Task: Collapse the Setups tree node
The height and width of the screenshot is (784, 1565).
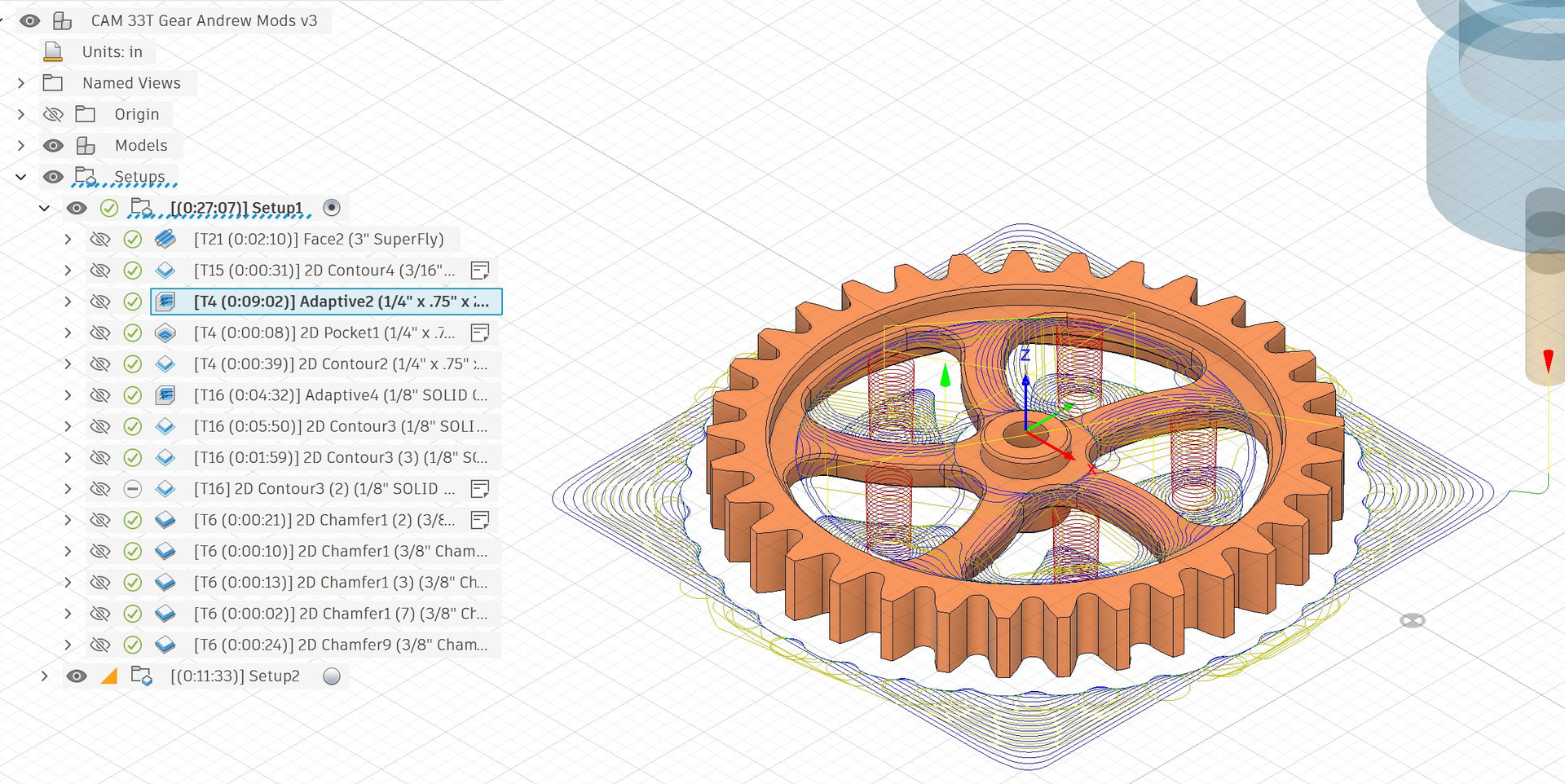Action: [21, 177]
